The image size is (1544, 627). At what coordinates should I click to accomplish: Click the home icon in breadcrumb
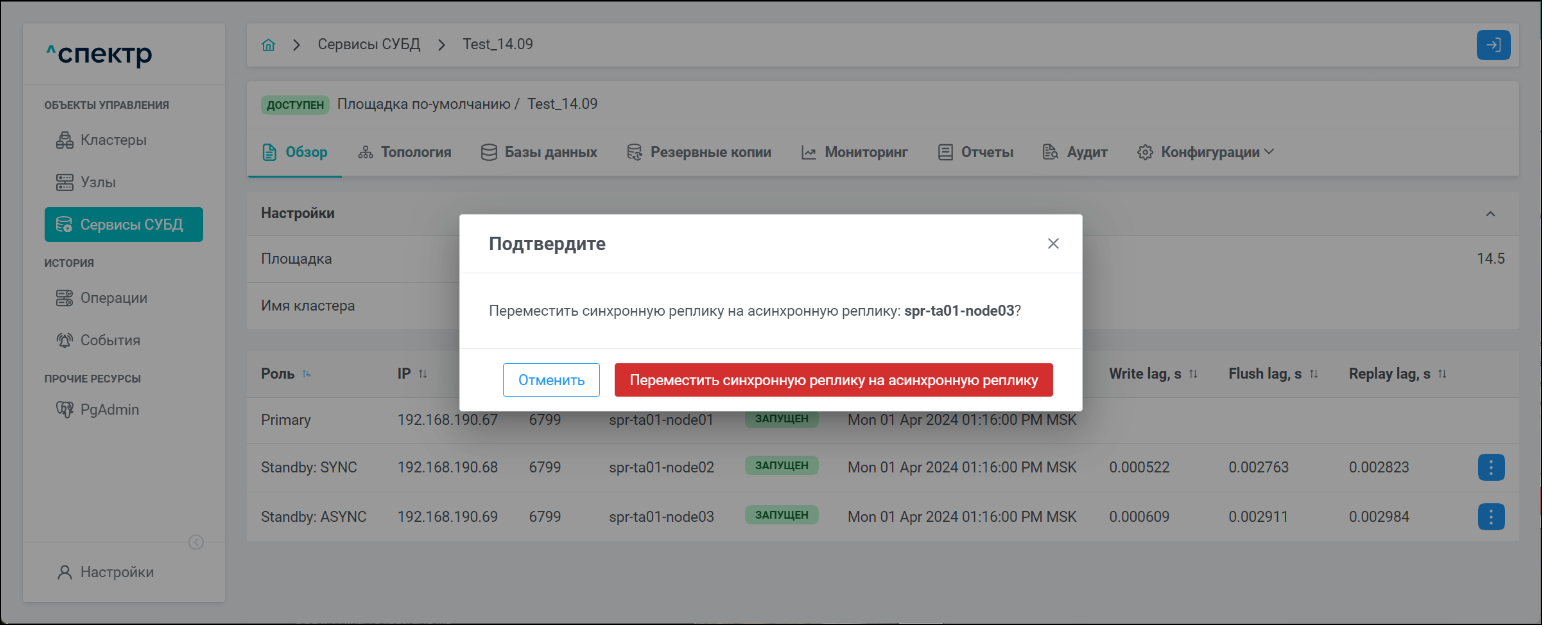click(268, 45)
